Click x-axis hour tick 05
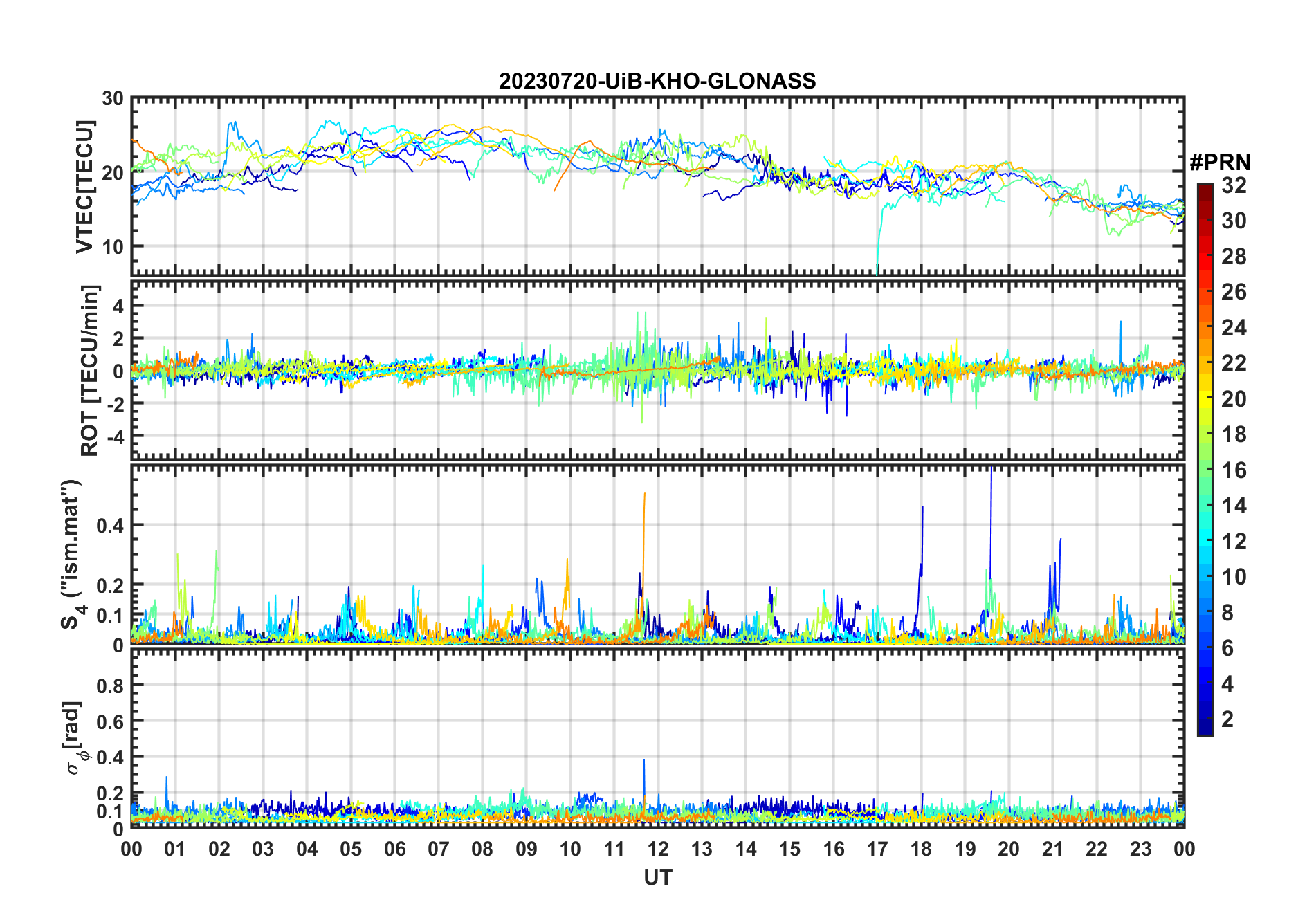1316x920 pixels. pyautogui.click(x=351, y=849)
